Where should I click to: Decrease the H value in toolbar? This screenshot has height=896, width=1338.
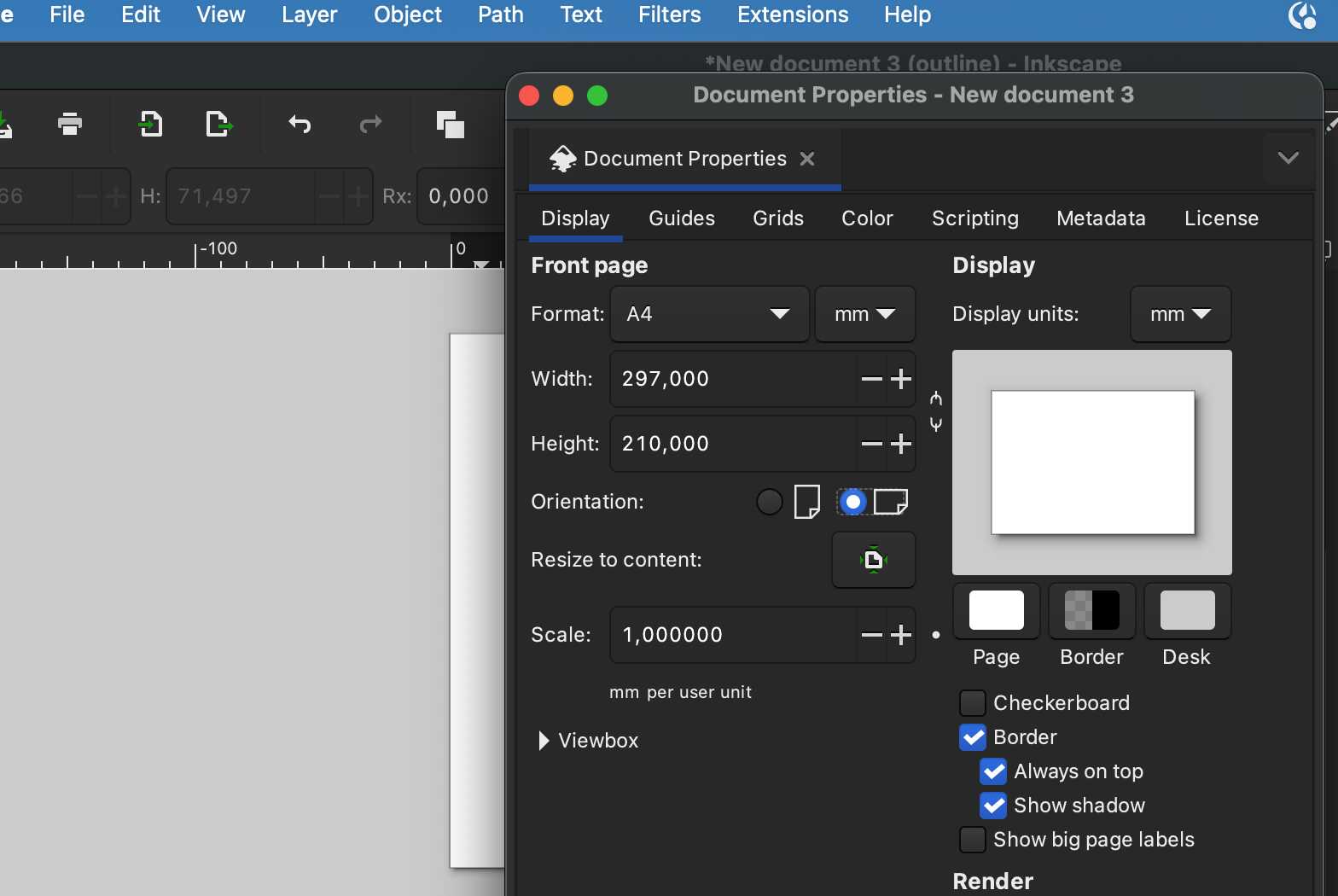(329, 196)
